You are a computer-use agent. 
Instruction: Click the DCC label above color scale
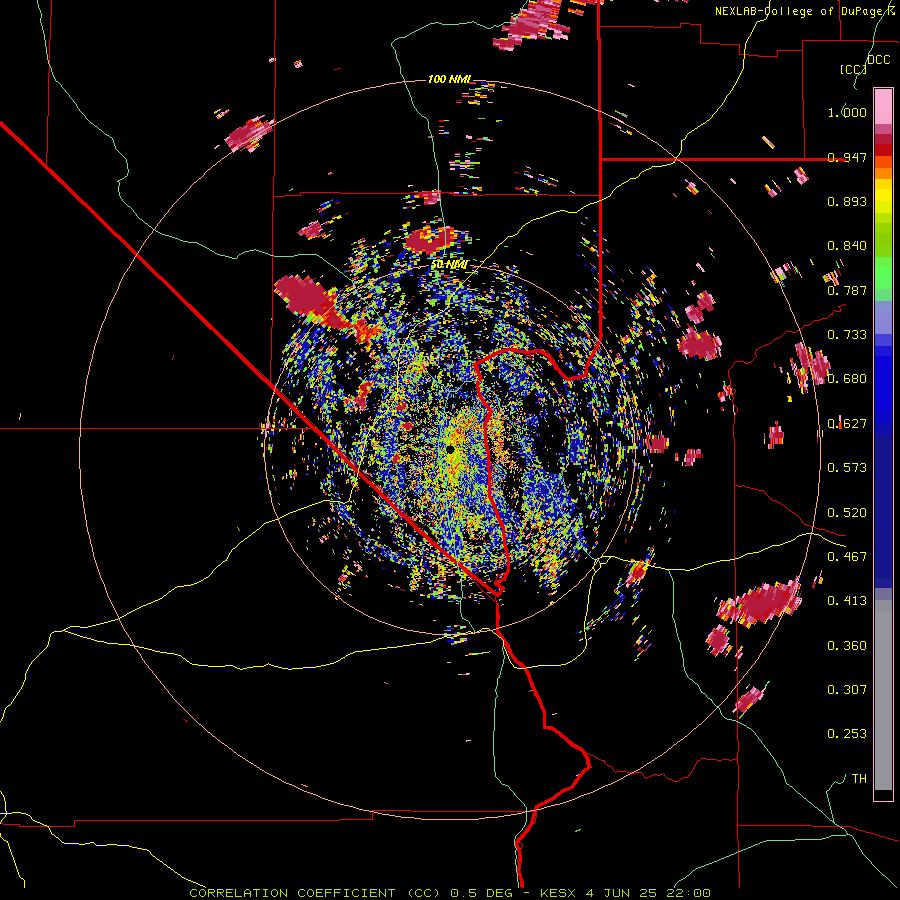coord(878,60)
